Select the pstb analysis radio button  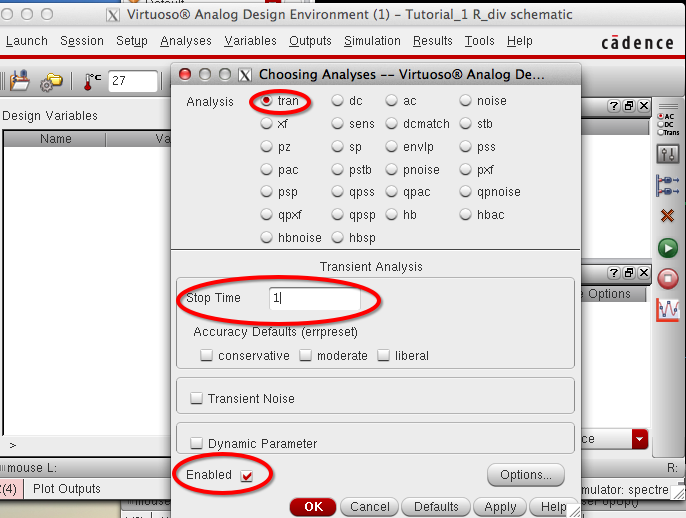pos(337,169)
